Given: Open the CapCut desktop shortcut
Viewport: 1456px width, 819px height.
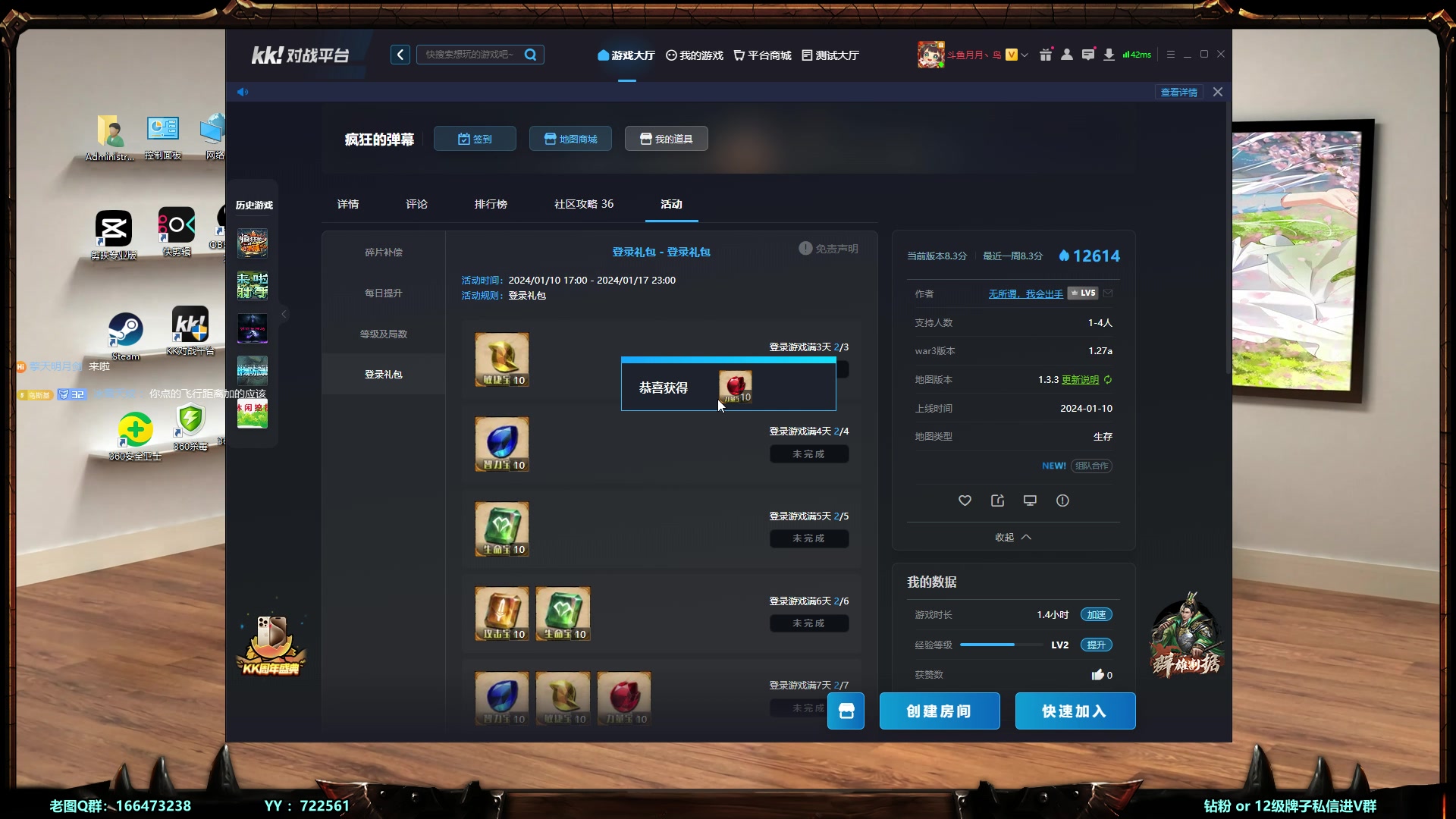Looking at the screenshot, I should click(x=114, y=235).
